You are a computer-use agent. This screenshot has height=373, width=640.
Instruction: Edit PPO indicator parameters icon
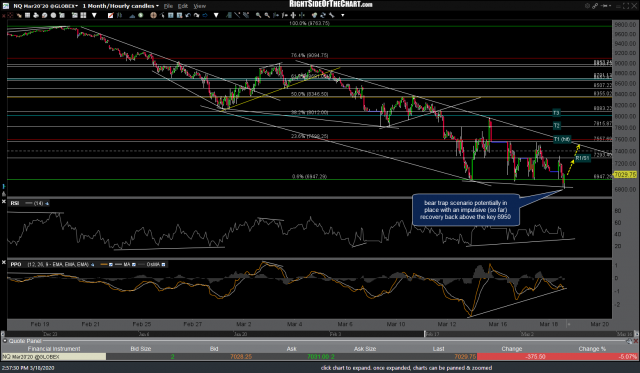pos(93,264)
